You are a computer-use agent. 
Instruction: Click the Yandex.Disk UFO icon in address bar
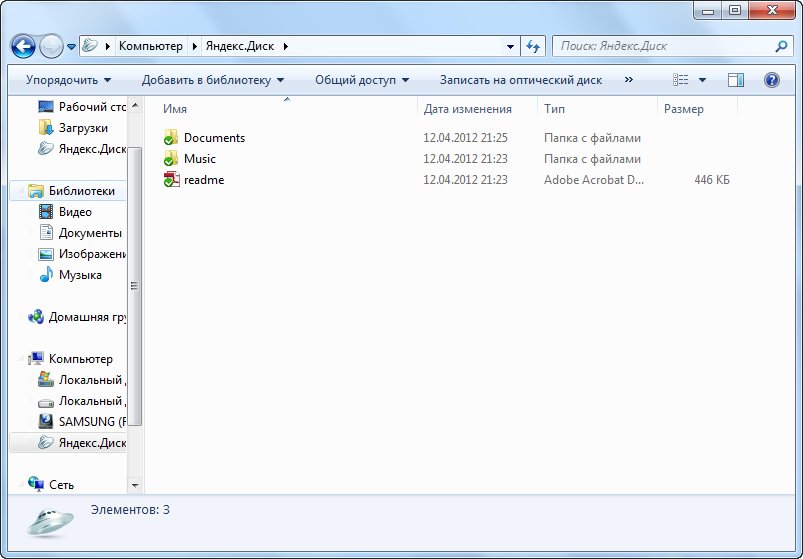coord(90,46)
